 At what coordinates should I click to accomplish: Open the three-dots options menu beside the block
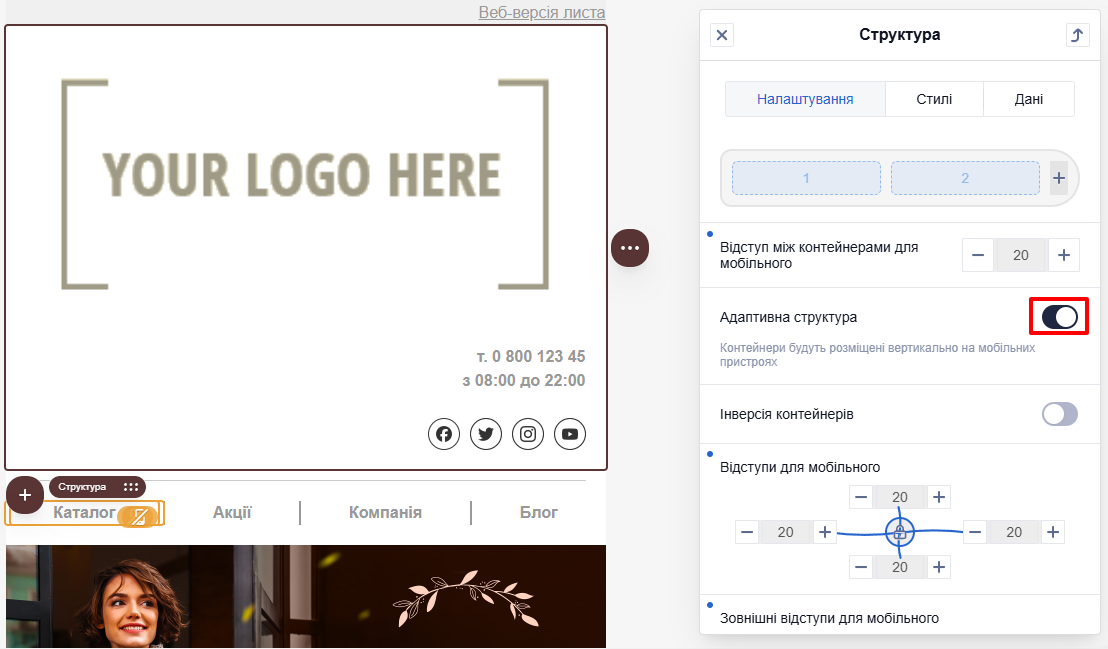pyautogui.click(x=630, y=248)
